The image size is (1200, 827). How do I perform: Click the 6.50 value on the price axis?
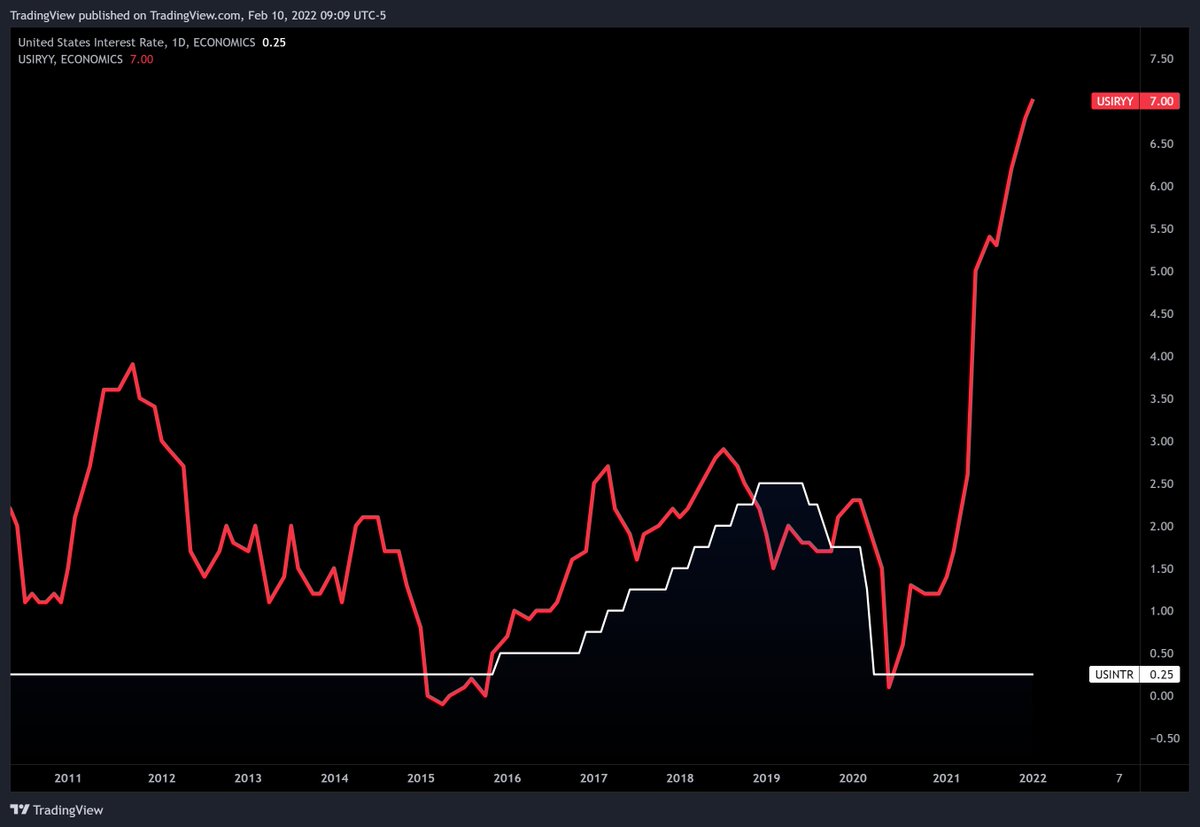click(1161, 145)
